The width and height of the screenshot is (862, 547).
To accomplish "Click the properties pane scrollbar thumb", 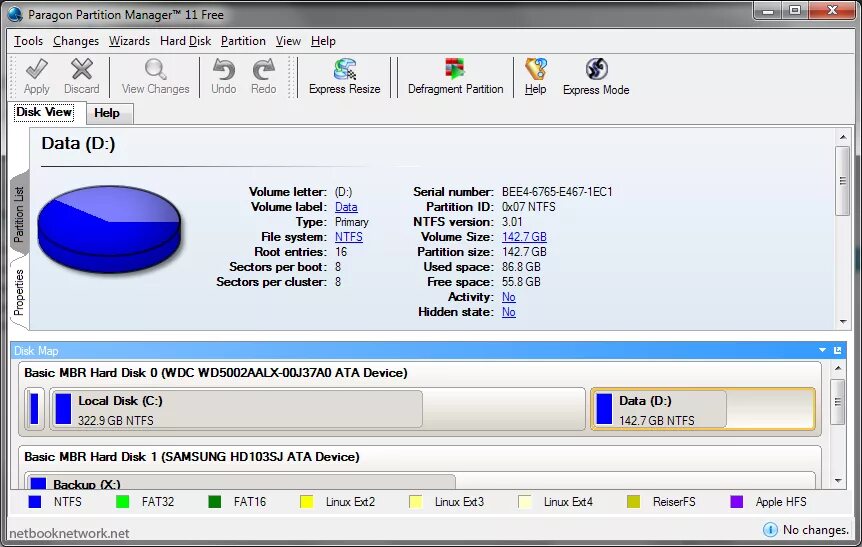I will tap(843, 181).
